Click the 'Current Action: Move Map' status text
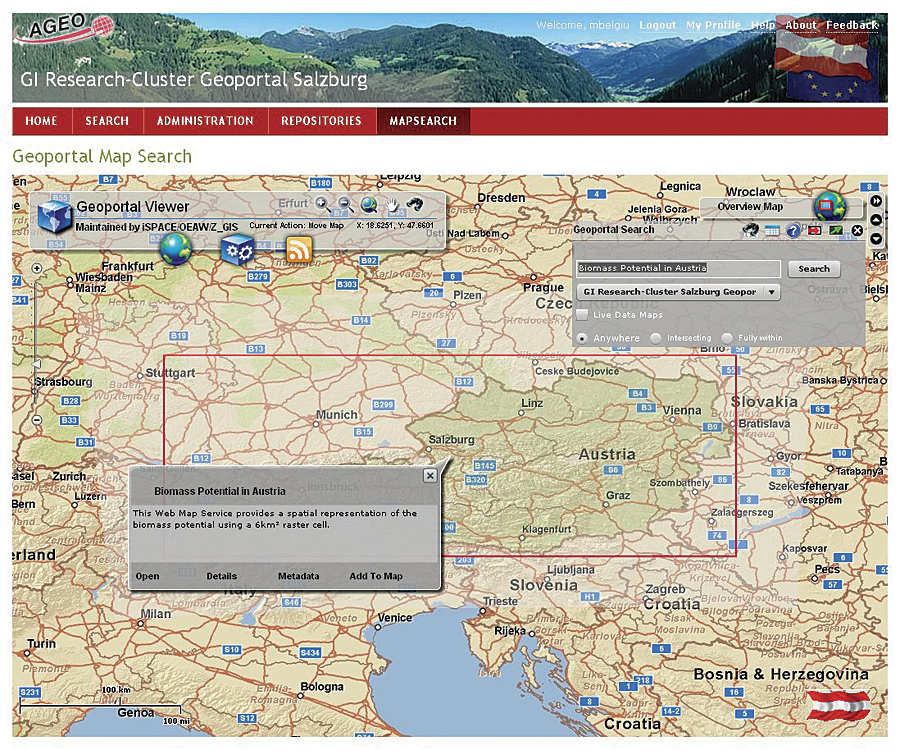900x750 pixels. 296,226
